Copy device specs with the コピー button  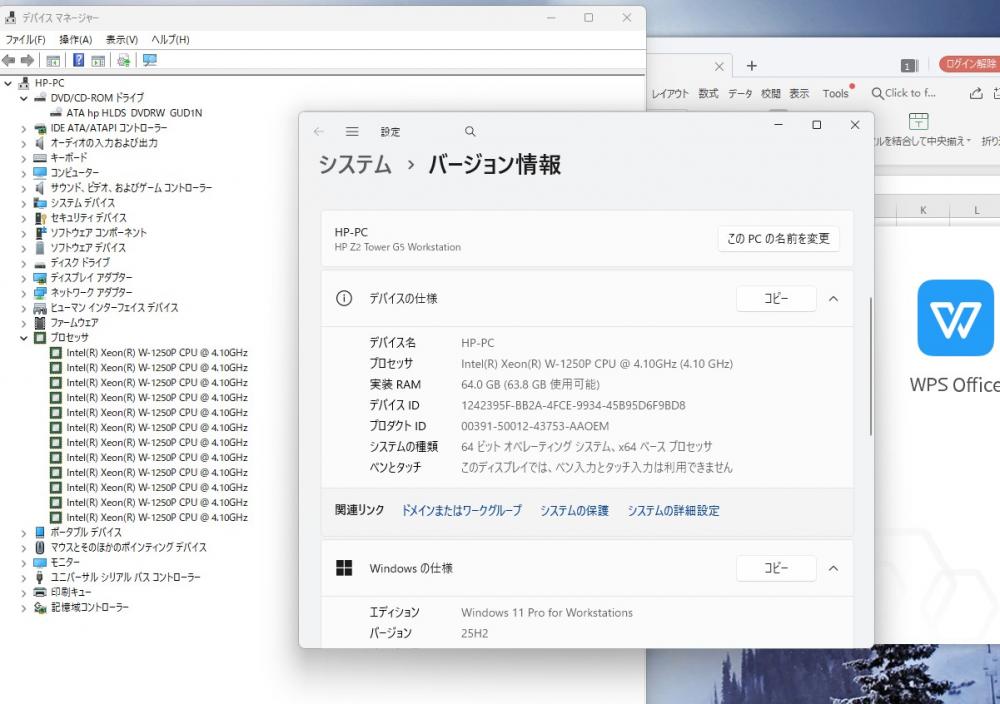coord(776,298)
